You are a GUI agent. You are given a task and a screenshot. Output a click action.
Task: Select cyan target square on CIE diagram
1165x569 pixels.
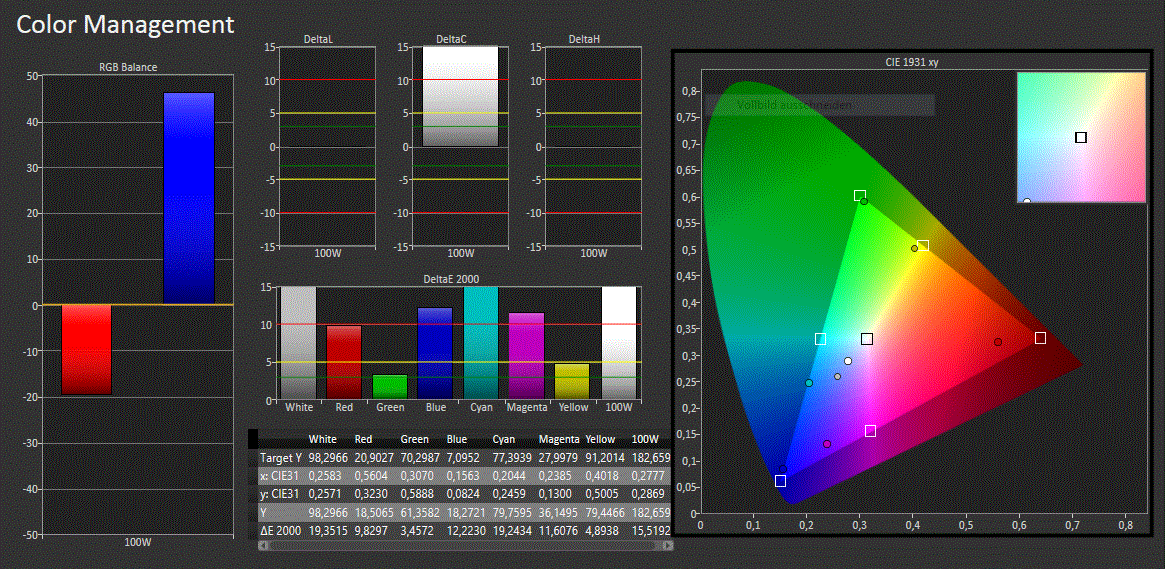pos(820,339)
